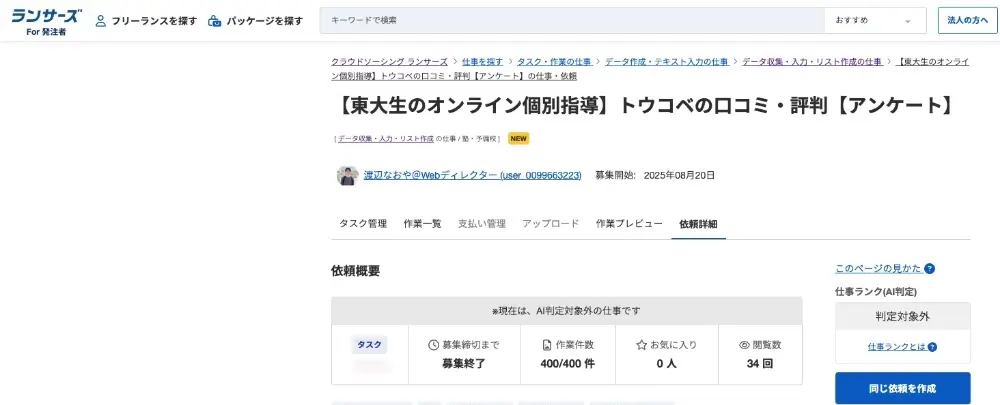1000x405 pixels.
Task: Open breadcrumb link 仕事を探す
Action: pyautogui.click(x=482, y=62)
